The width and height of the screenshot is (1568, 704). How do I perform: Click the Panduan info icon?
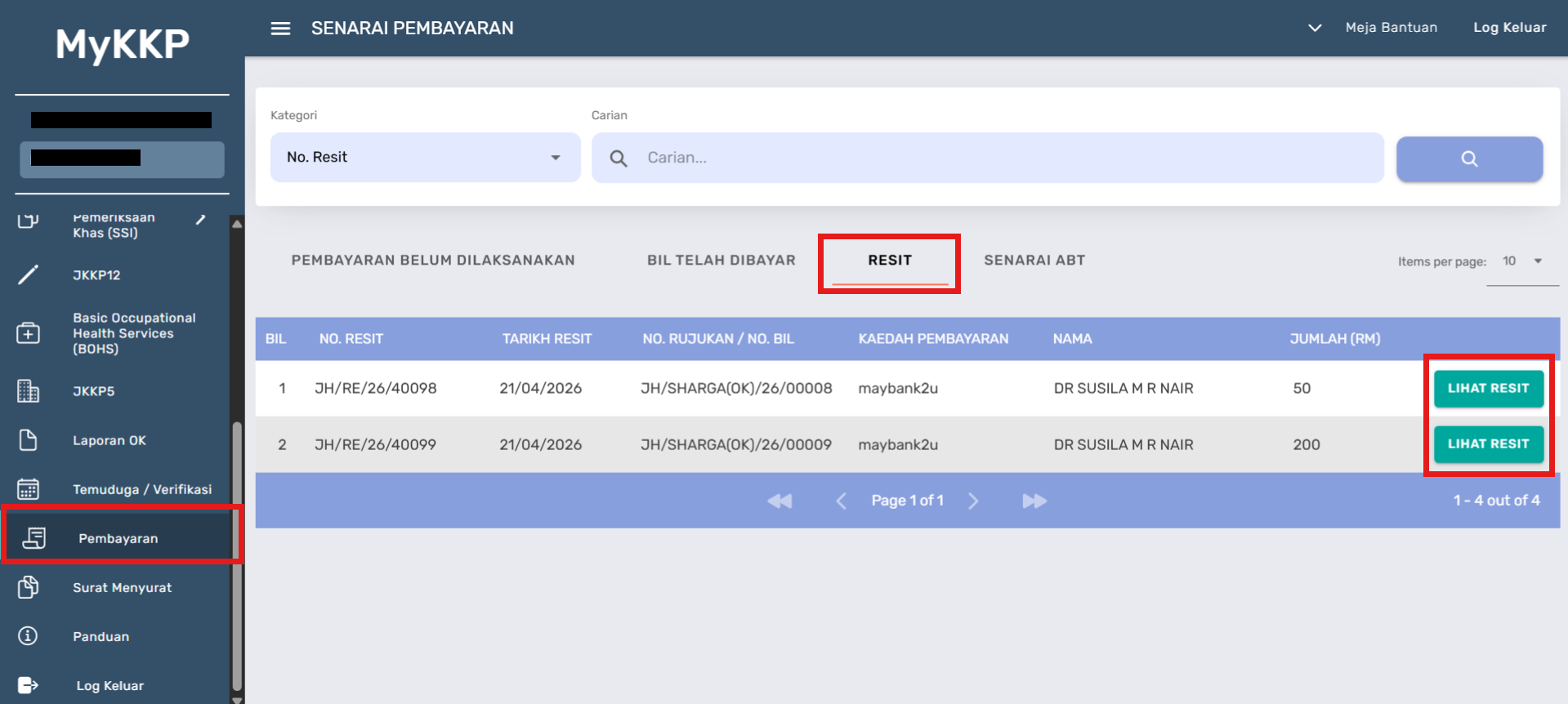click(x=29, y=636)
